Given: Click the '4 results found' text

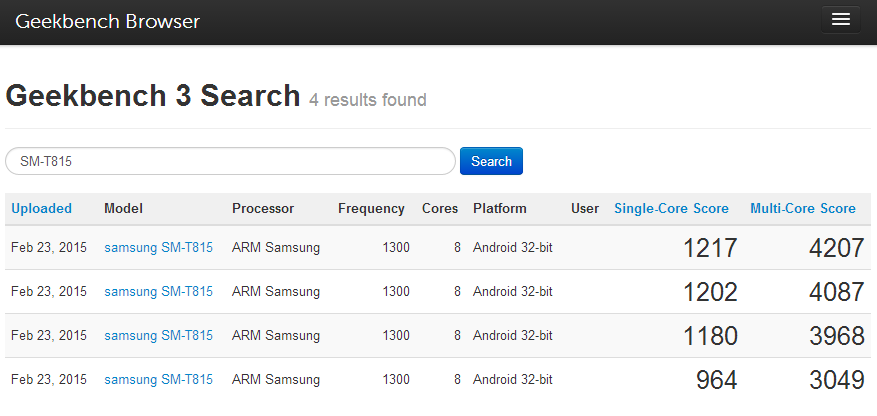Looking at the screenshot, I should tap(367, 100).
